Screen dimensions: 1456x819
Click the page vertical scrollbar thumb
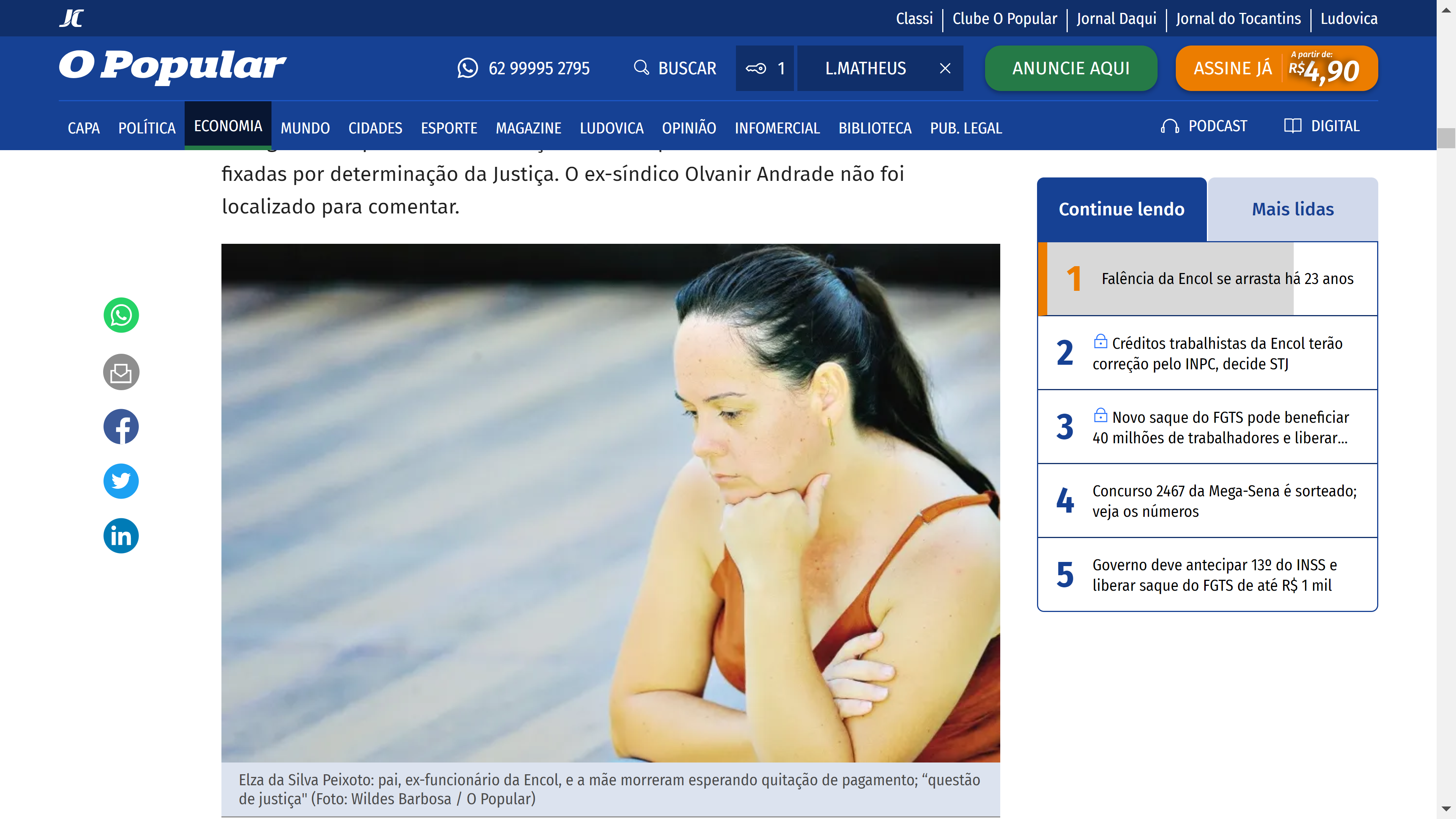(x=1446, y=137)
